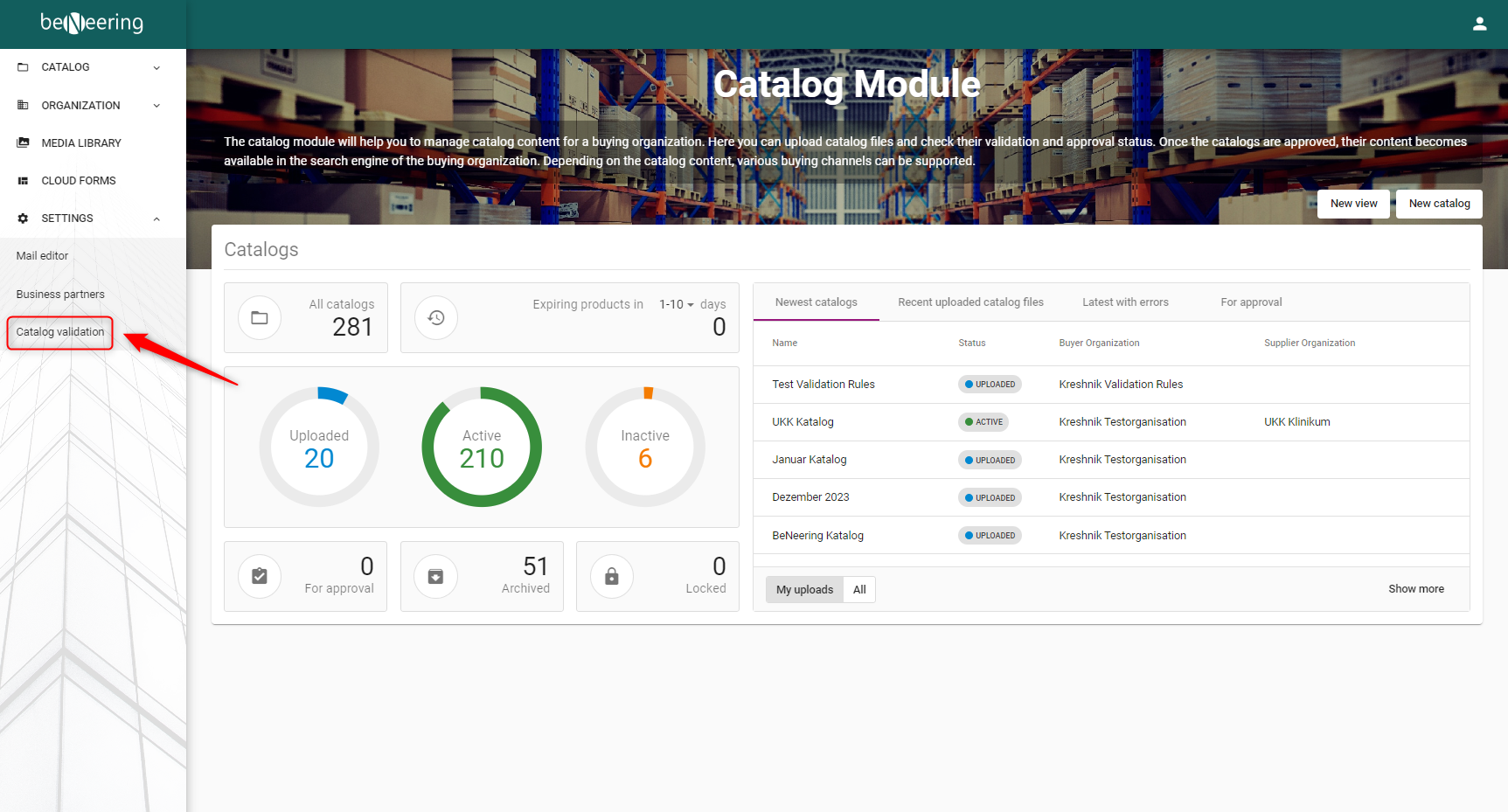The width and height of the screenshot is (1508, 812).
Task: Open Catalog validation settings item
Action: [x=60, y=332]
